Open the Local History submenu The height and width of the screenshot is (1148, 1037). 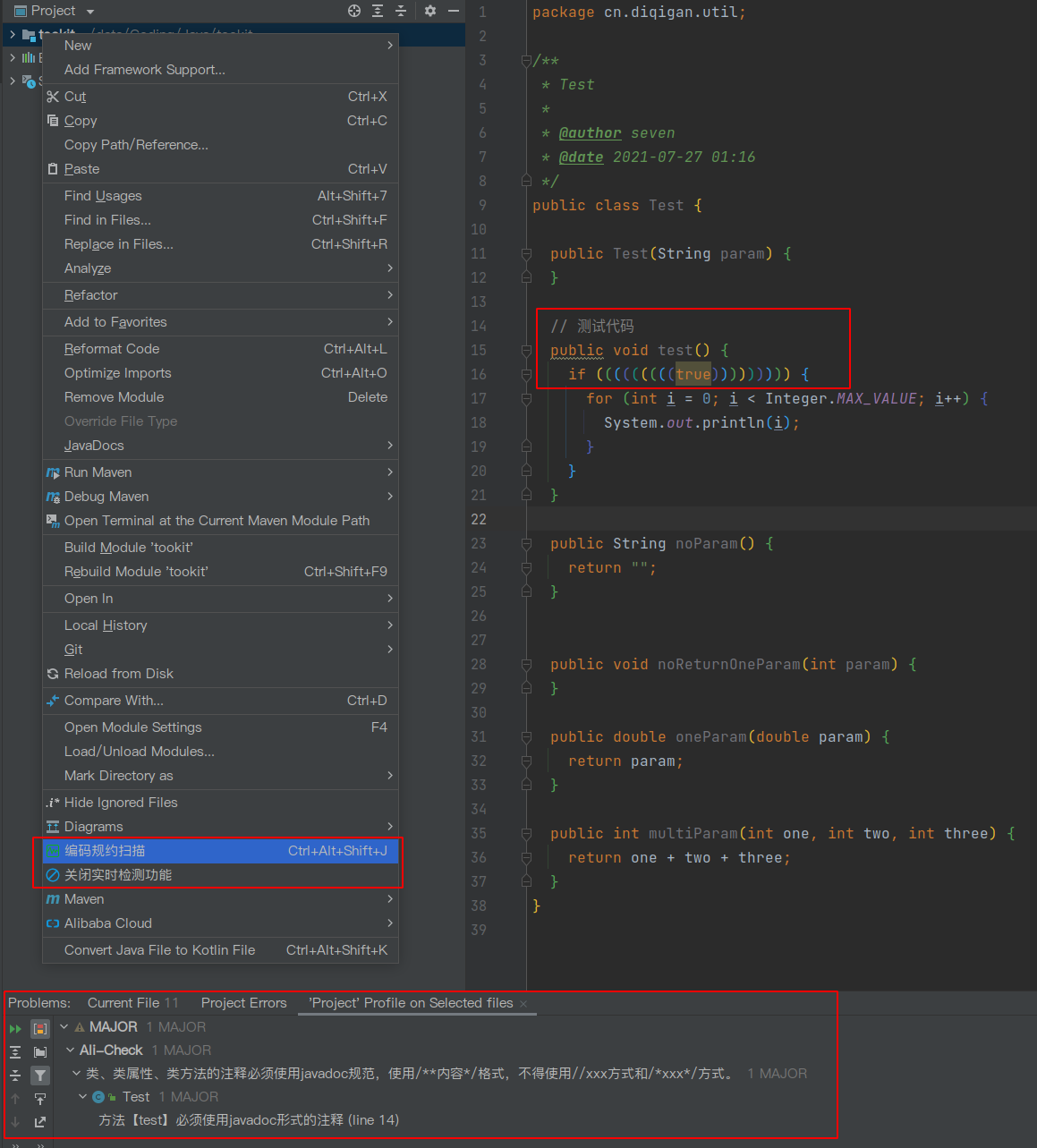220,625
